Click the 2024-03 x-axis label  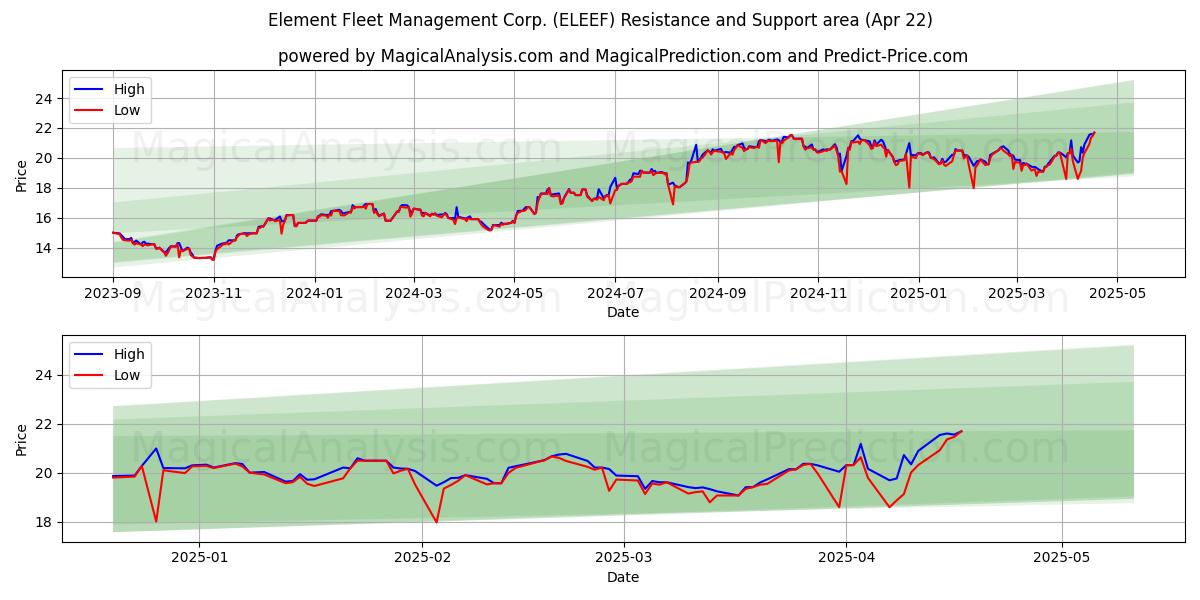[414, 294]
